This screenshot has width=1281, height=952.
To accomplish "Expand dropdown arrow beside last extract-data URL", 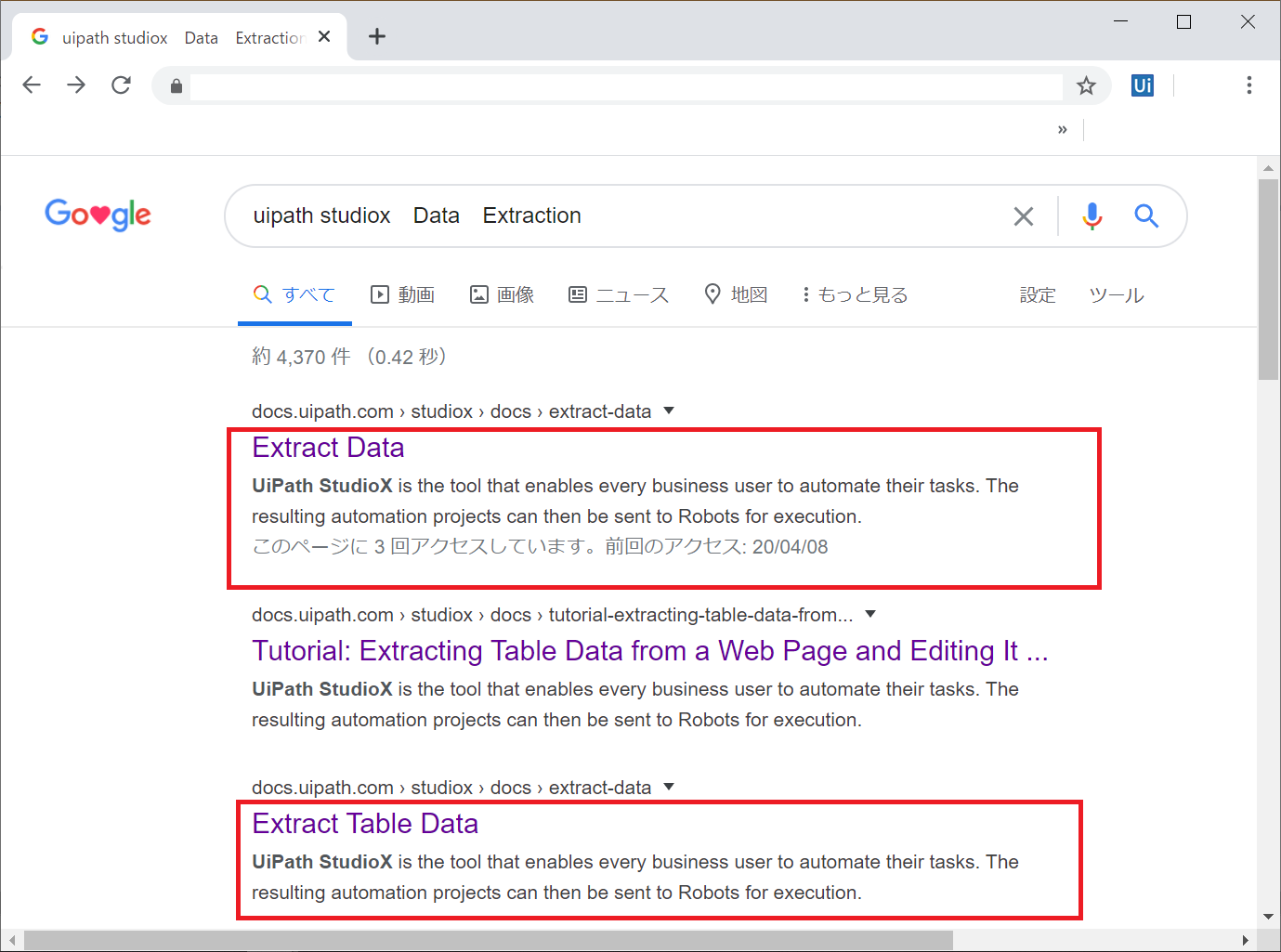I will pos(669,787).
